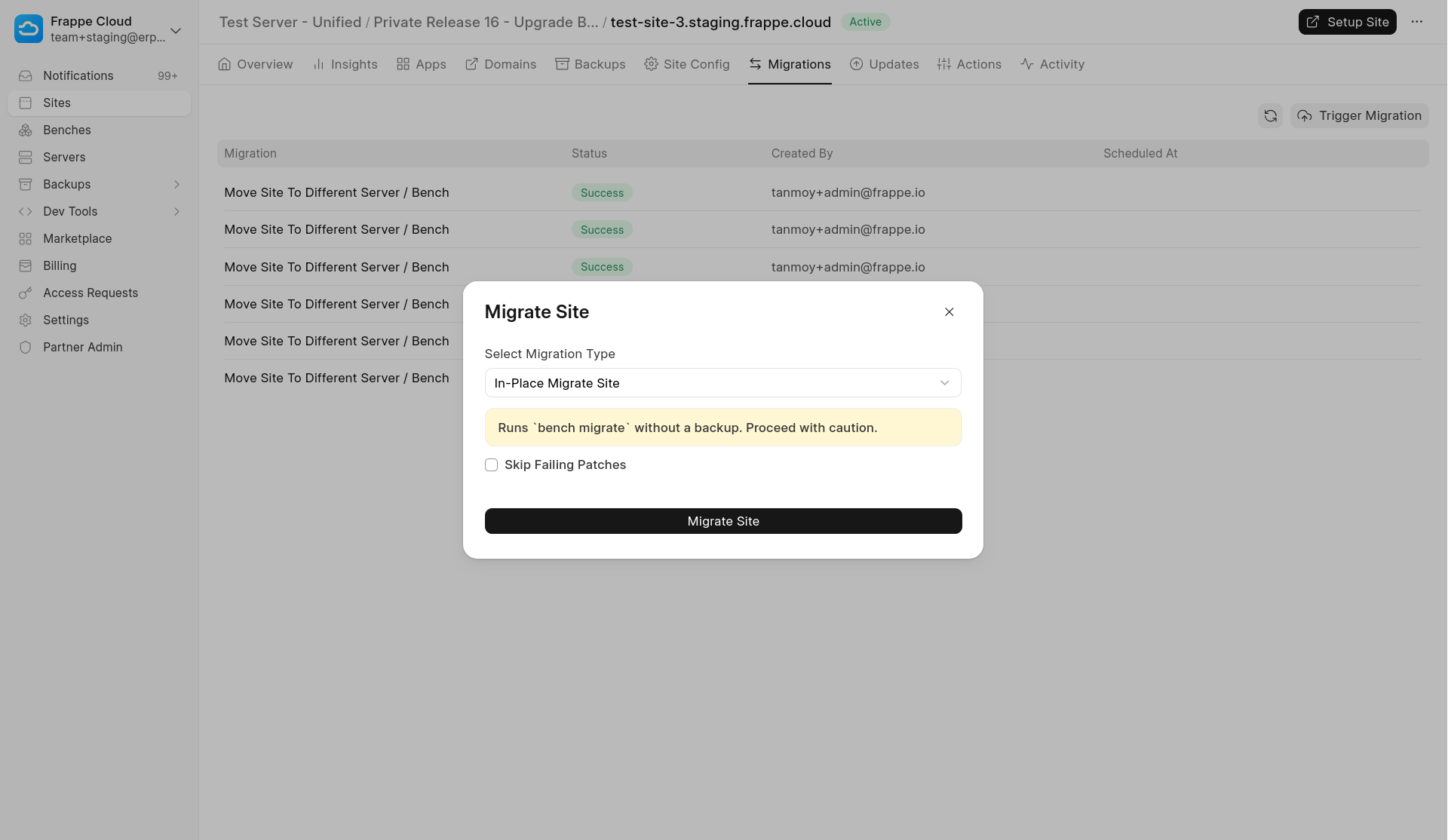Click the black Migrate Site button
The image size is (1448, 840).
click(722, 521)
